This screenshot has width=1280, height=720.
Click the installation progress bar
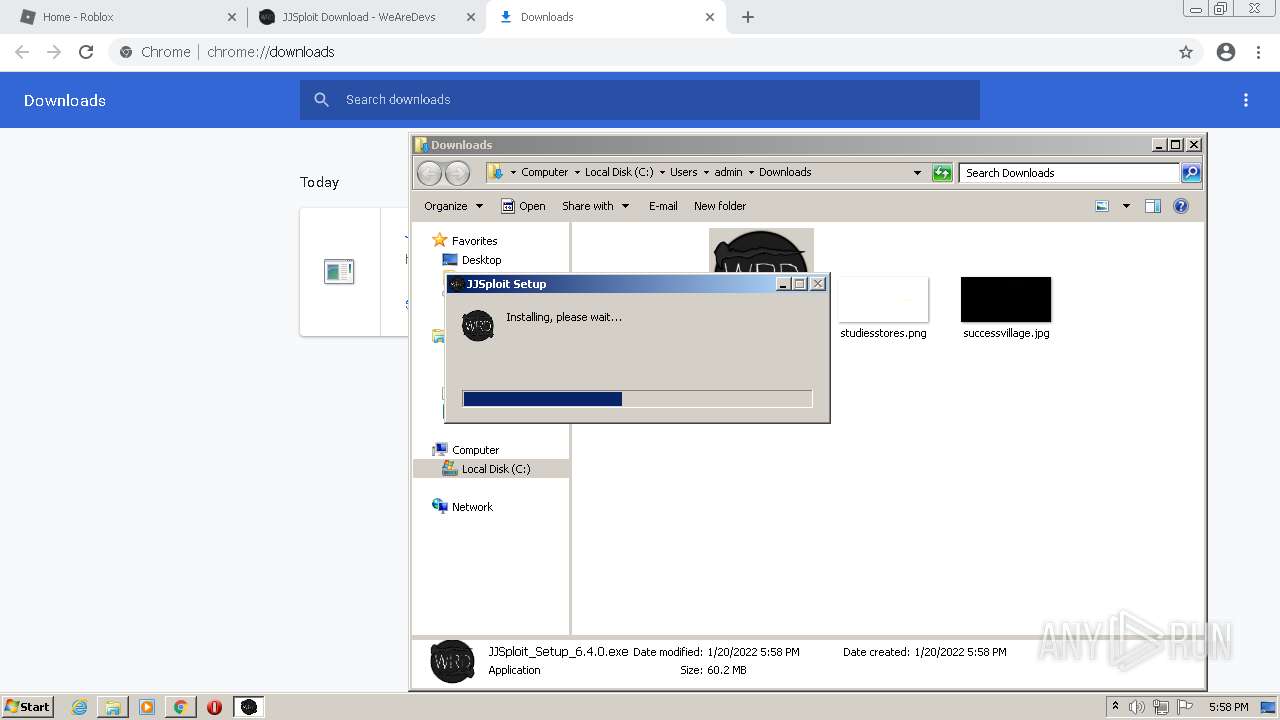coord(638,399)
